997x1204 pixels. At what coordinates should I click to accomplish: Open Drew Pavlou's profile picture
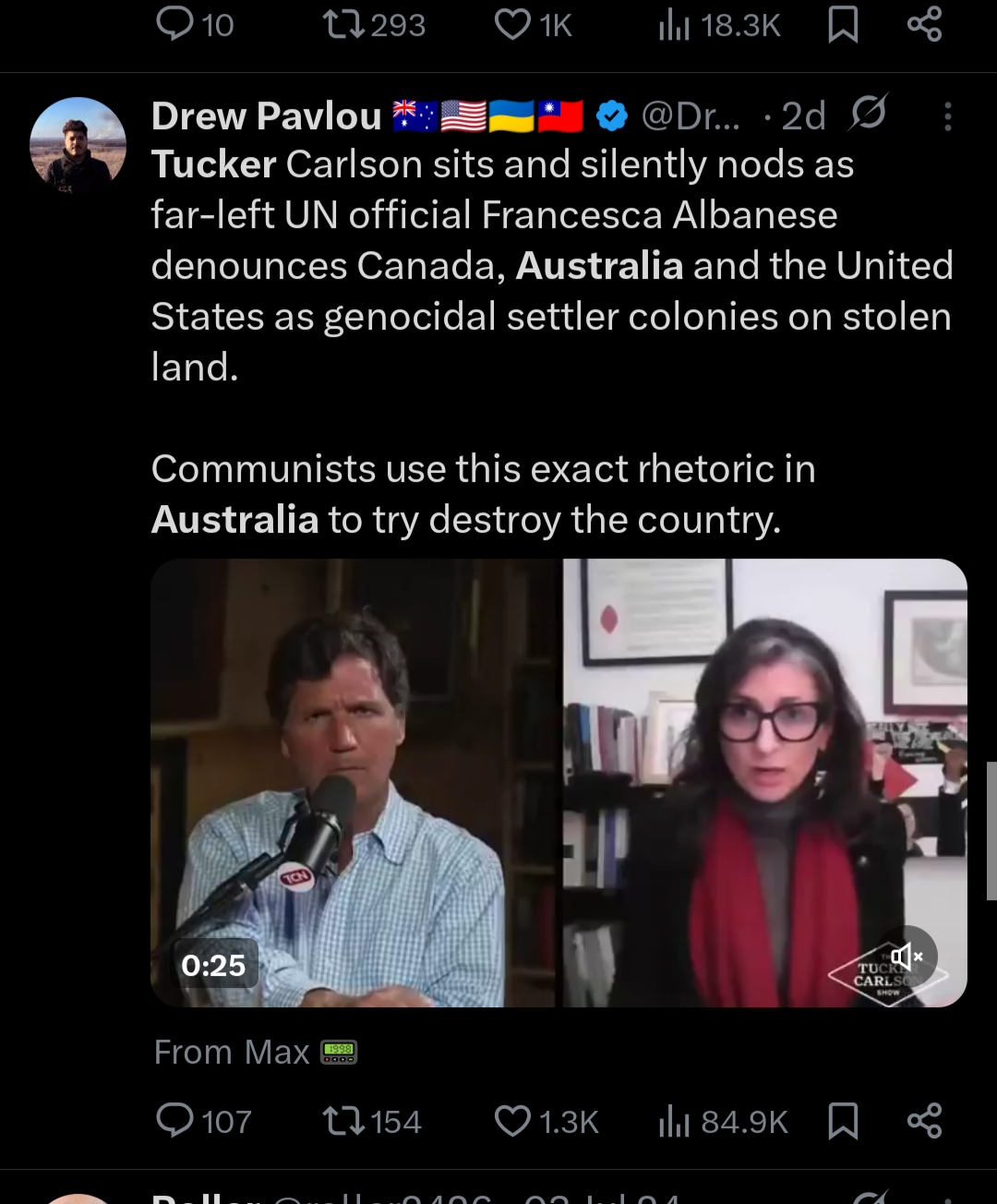coord(78,145)
